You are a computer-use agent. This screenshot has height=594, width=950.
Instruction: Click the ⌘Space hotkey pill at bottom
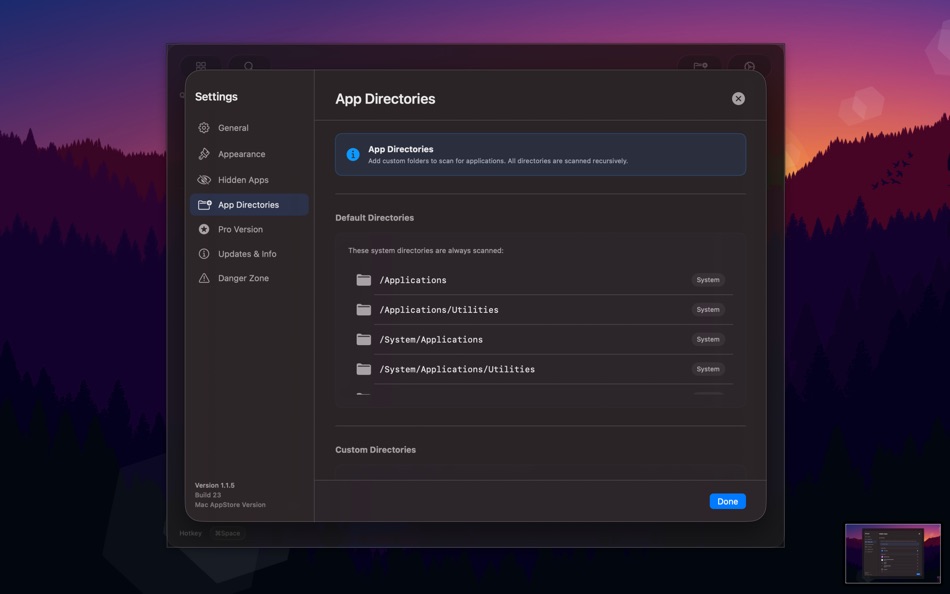(x=227, y=533)
